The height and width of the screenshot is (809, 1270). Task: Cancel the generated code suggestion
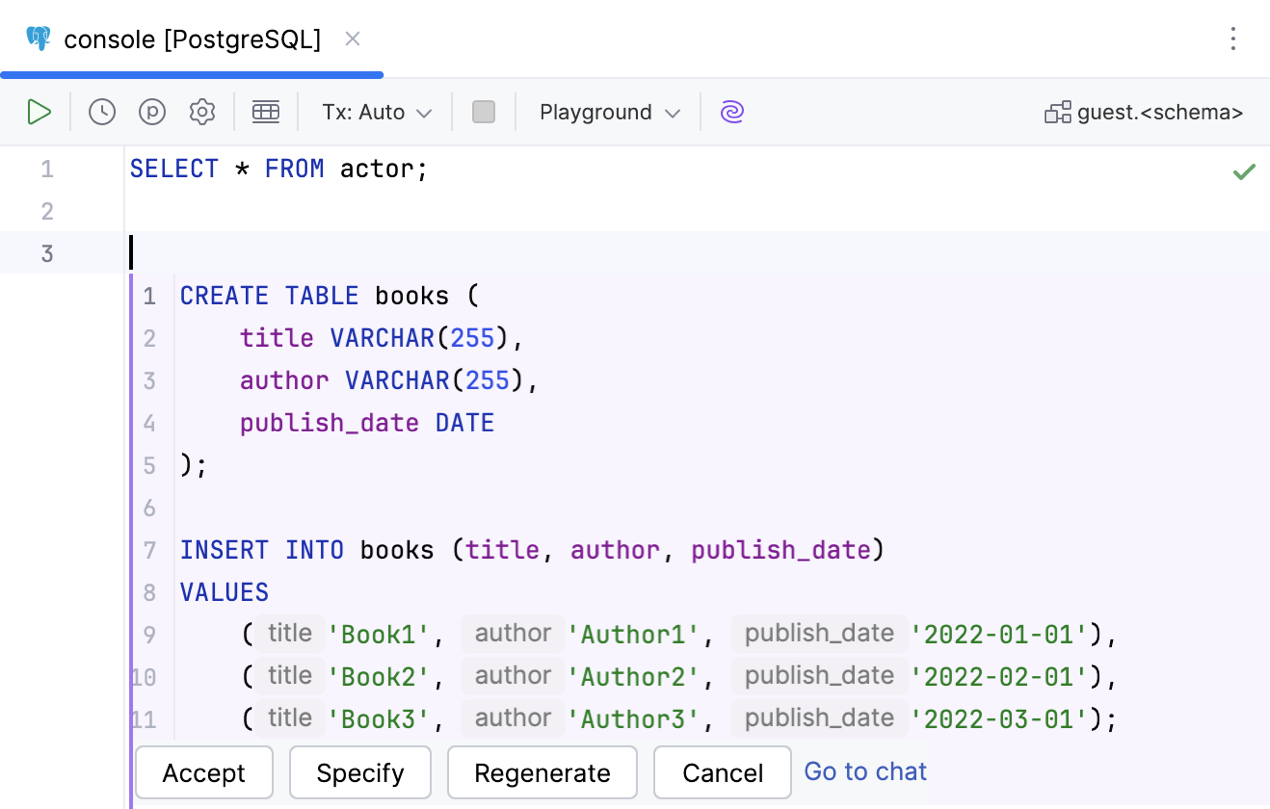pyautogui.click(x=722, y=773)
